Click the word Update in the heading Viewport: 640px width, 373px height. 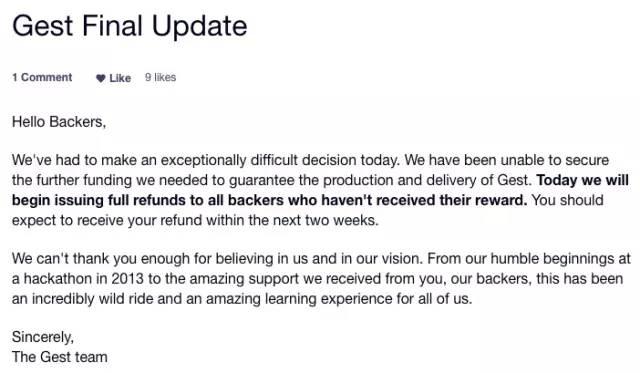(200, 27)
